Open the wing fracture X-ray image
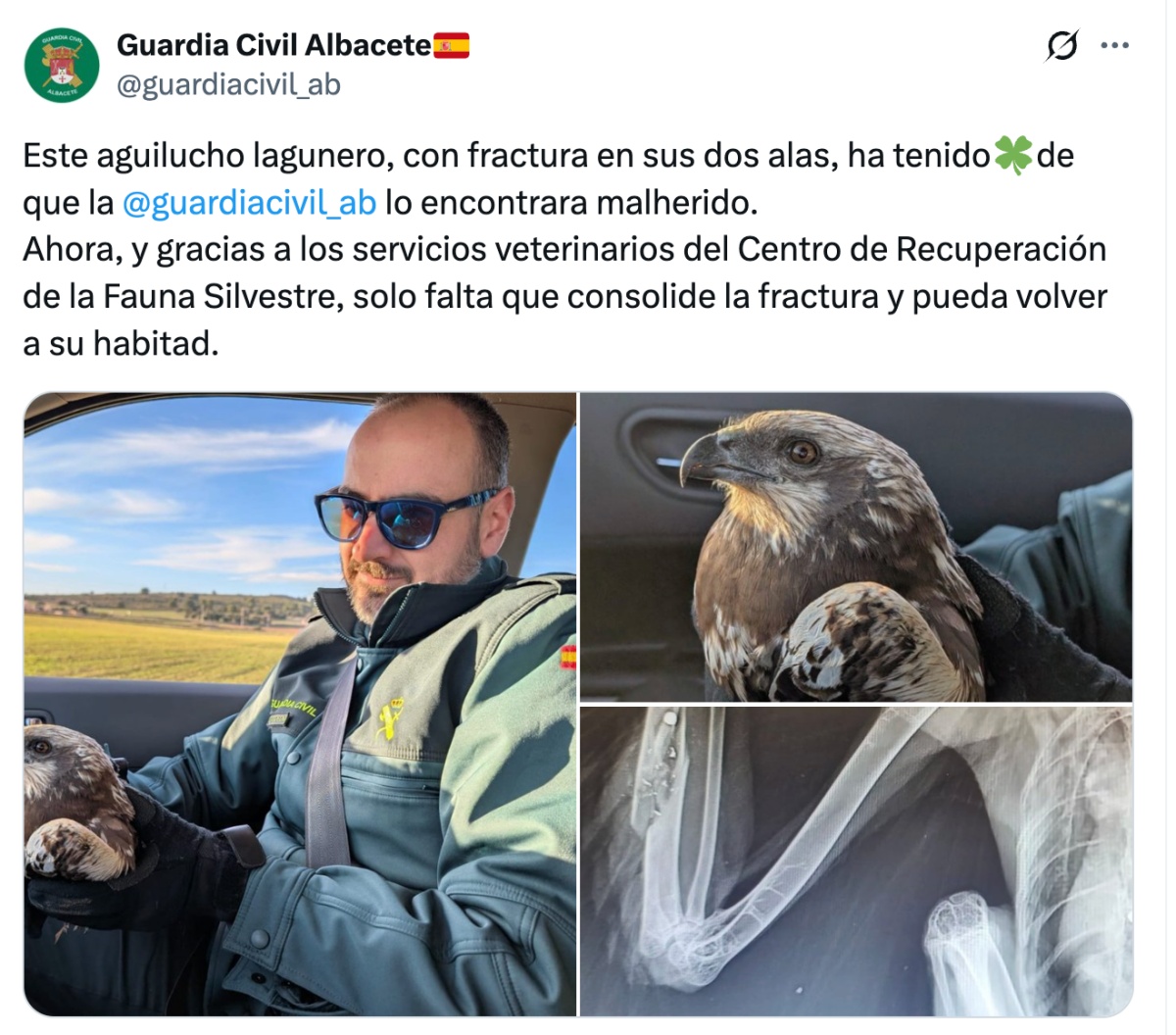Image resolution: width=1176 pixels, height=1035 pixels. point(857,861)
